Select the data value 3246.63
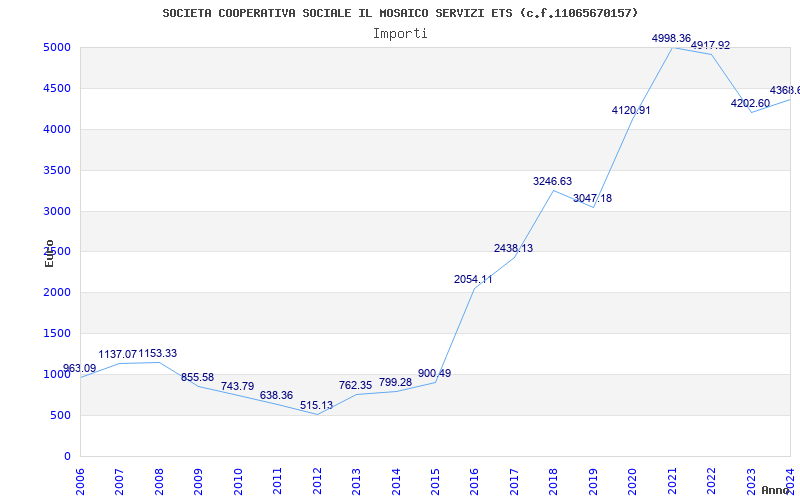The width and height of the screenshot is (800, 500). coord(553,181)
